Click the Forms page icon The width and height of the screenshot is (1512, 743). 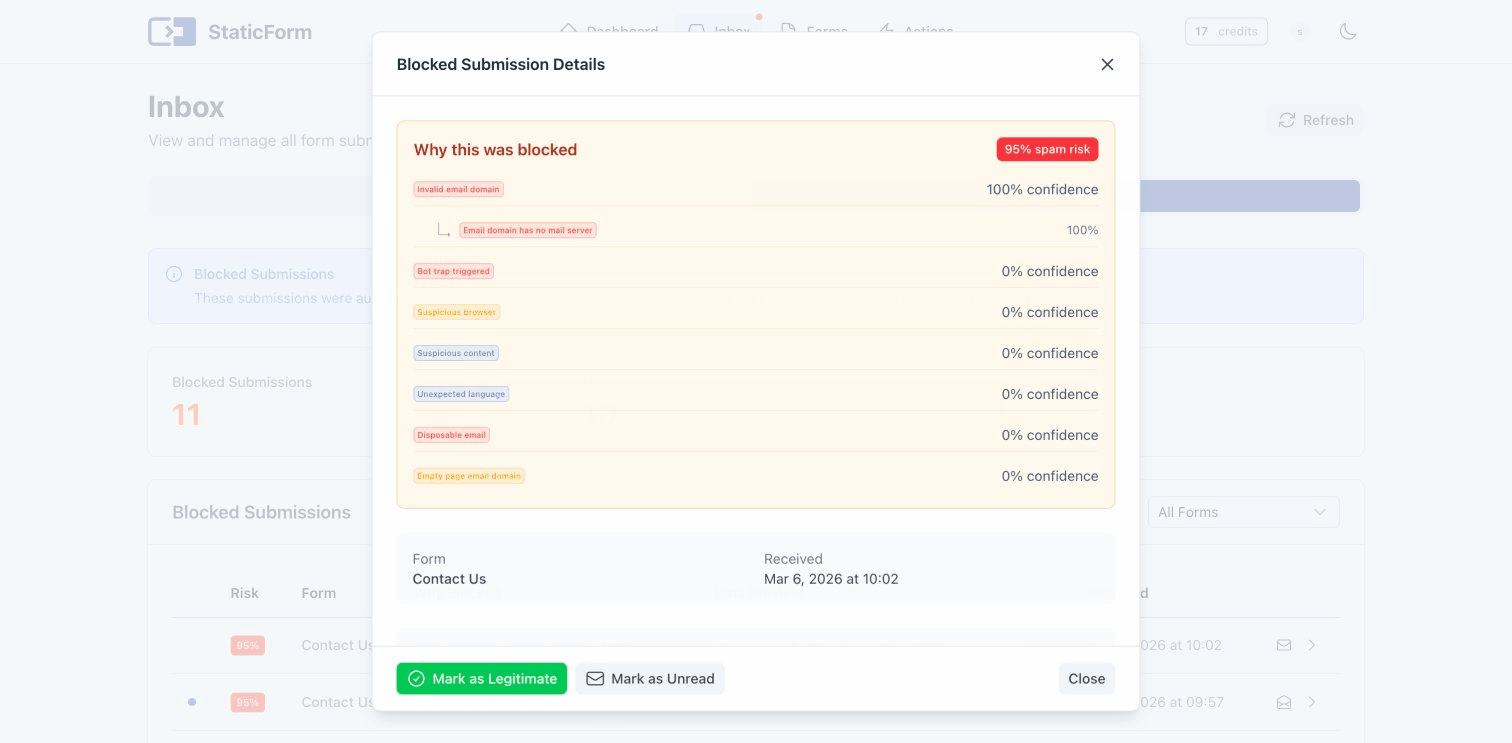(x=787, y=31)
